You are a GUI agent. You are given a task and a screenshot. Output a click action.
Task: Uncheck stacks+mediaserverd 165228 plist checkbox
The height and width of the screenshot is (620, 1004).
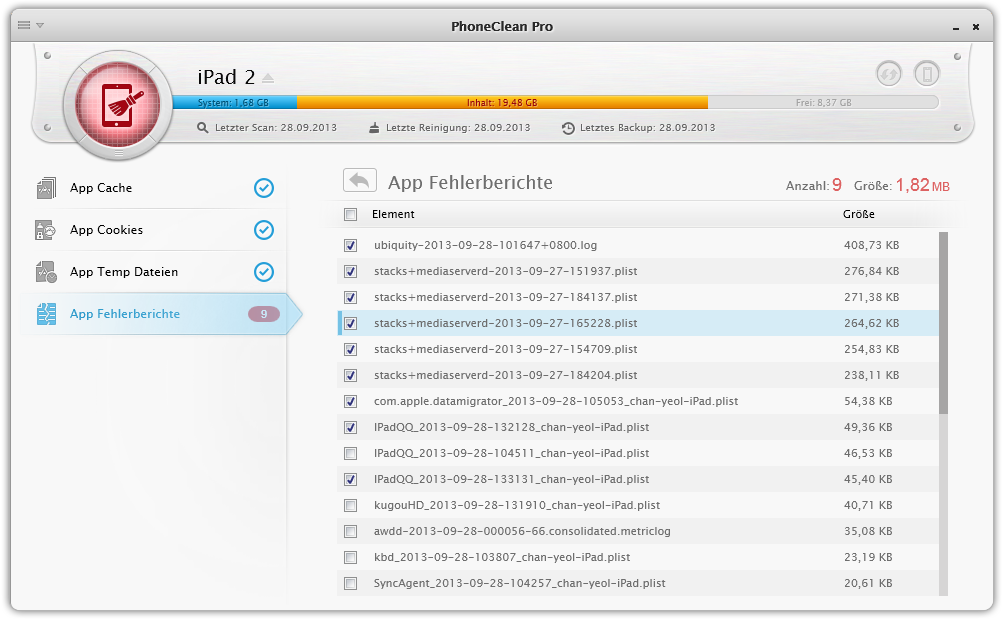click(350, 323)
